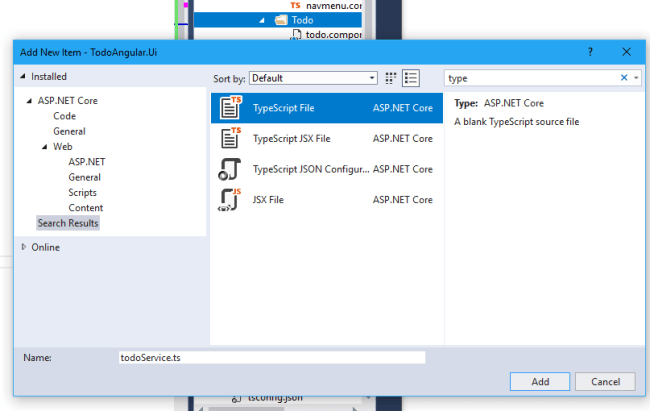Viewport: 650px width, 411px height.
Task: Select the TypeScript JSX File icon
Action: point(230,138)
